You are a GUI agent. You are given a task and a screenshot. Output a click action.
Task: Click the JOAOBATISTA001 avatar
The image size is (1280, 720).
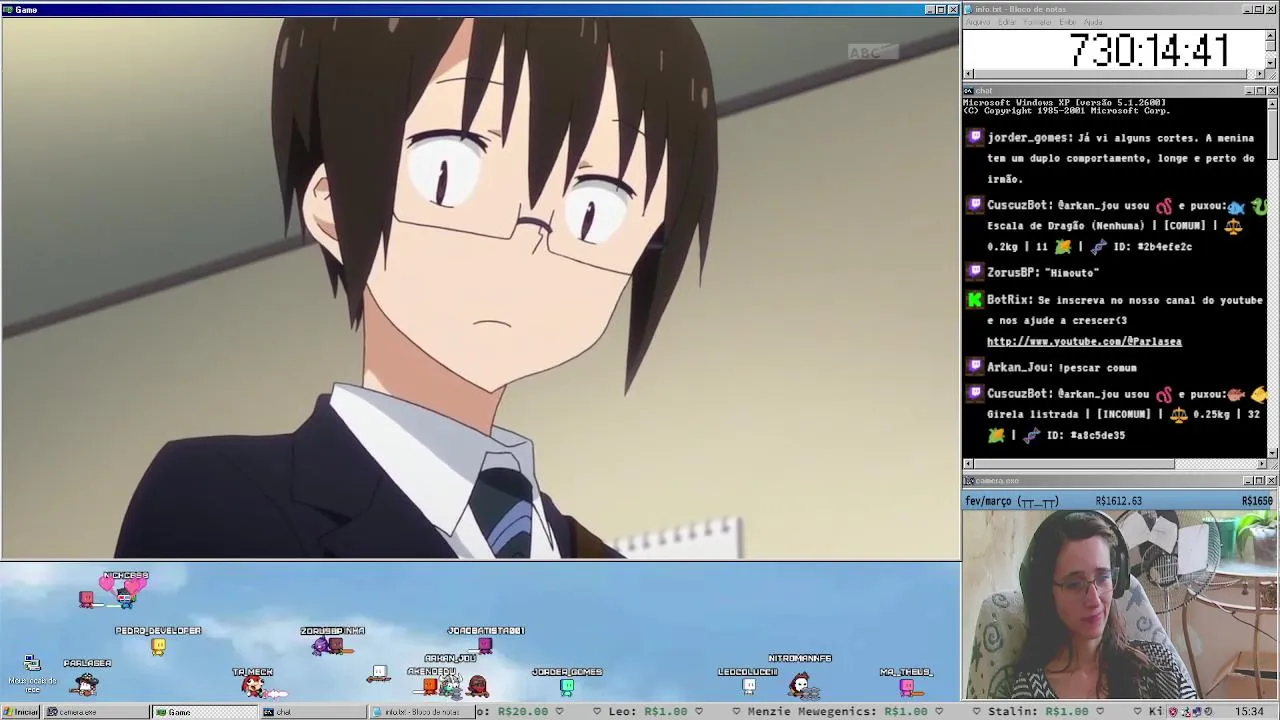tap(485, 646)
